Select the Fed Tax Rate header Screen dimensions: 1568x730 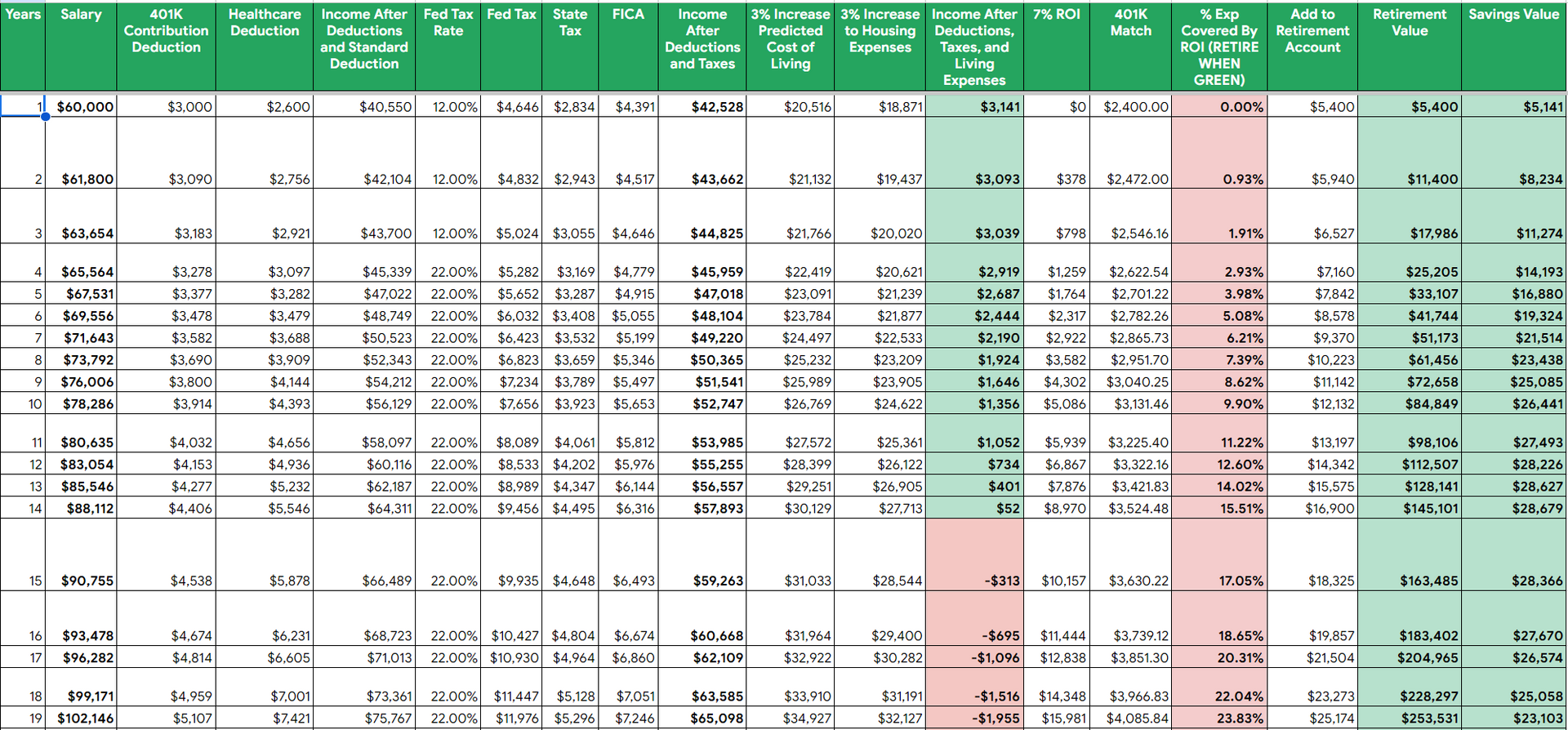click(x=448, y=46)
